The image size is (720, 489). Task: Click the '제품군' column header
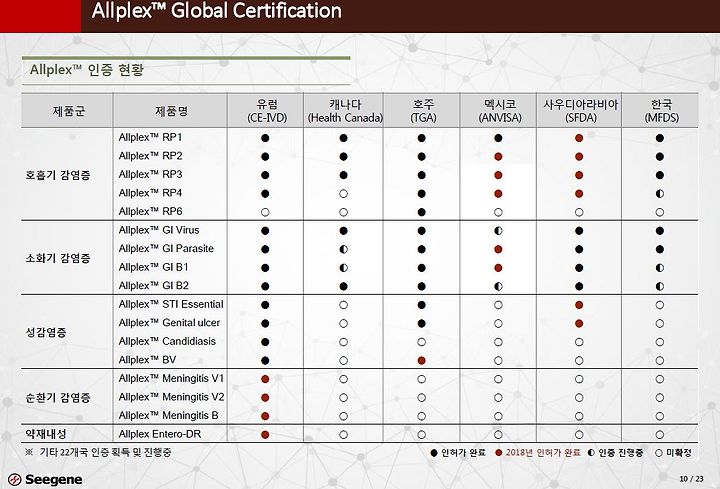69,111
